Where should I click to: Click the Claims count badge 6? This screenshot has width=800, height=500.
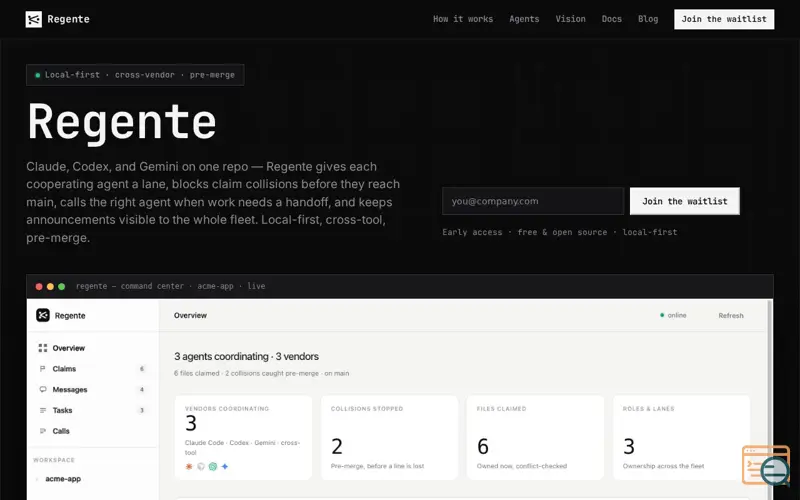pos(142,369)
